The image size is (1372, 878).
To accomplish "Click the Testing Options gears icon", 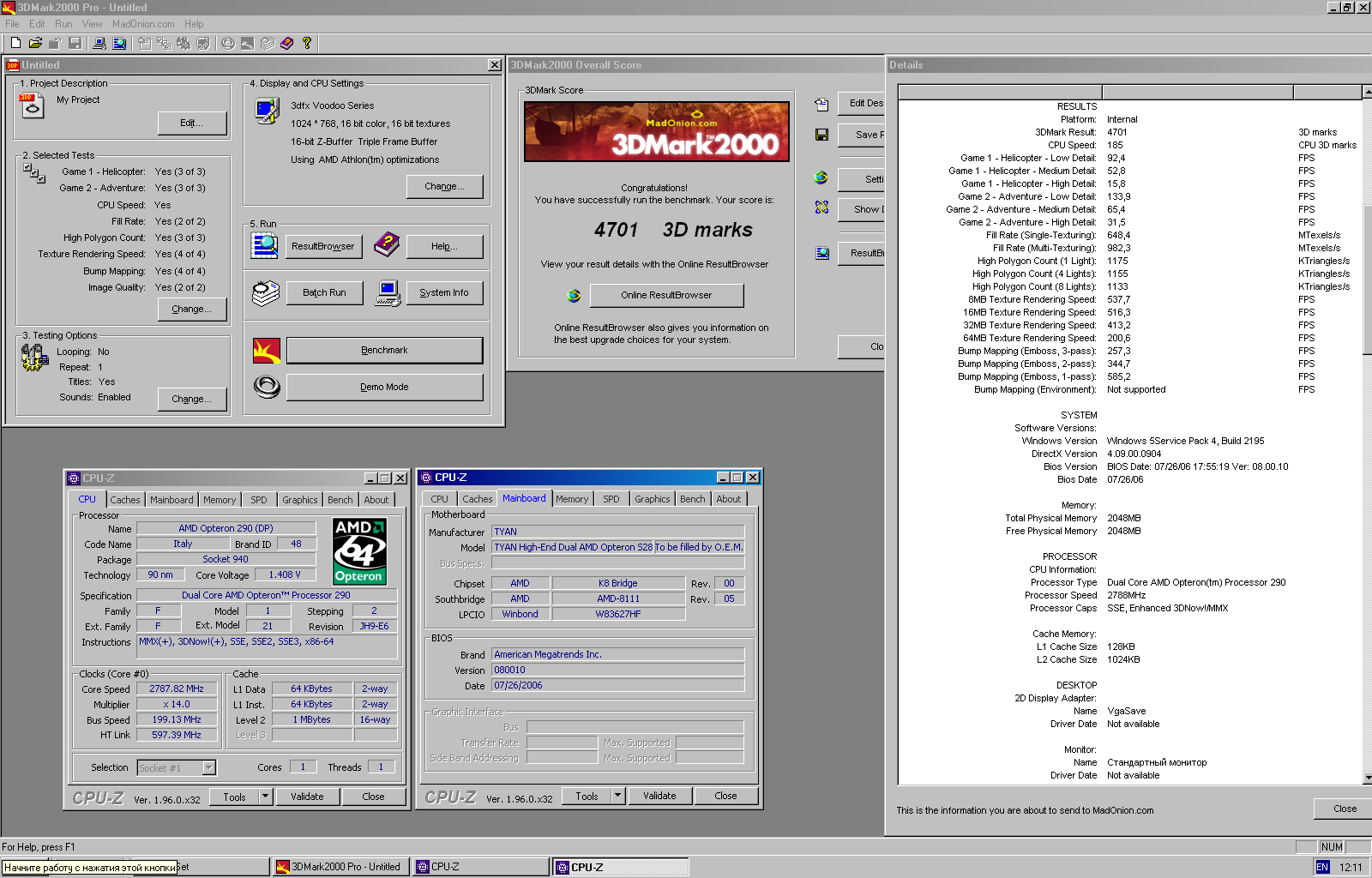I will pos(35,358).
